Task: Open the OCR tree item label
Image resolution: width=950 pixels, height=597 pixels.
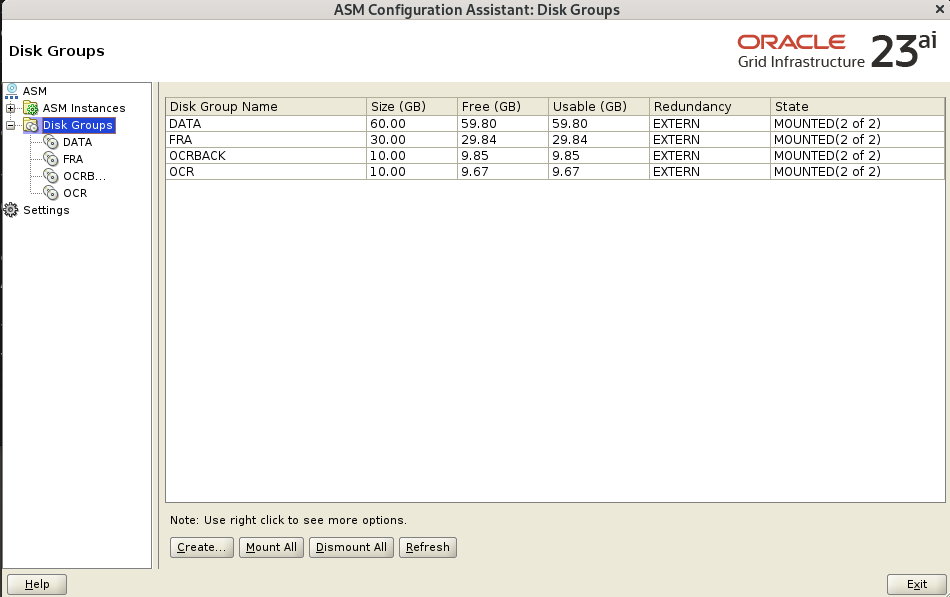Action: [x=75, y=193]
